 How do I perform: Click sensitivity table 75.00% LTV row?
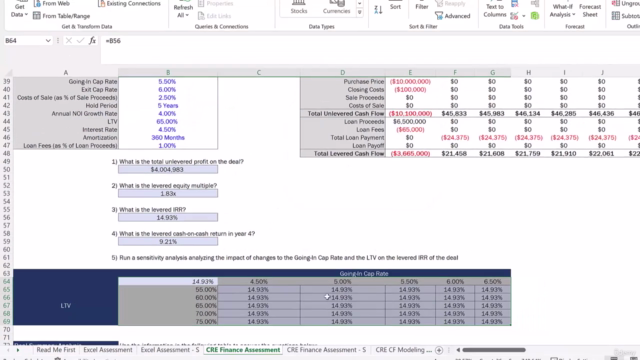point(168,322)
